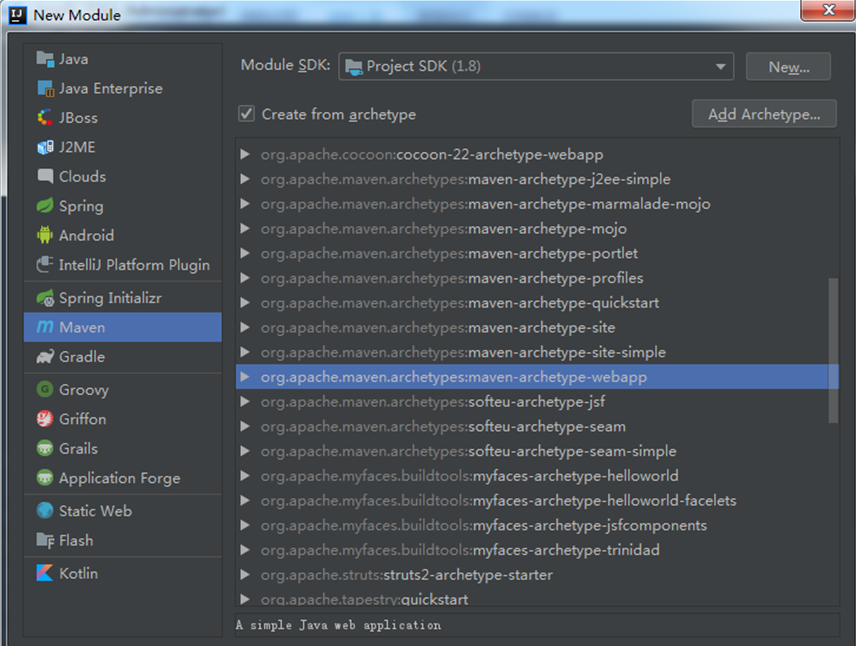The image size is (856, 646).
Task: Expand the myfaces-archetype-helloworld node
Action: pos(245,476)
